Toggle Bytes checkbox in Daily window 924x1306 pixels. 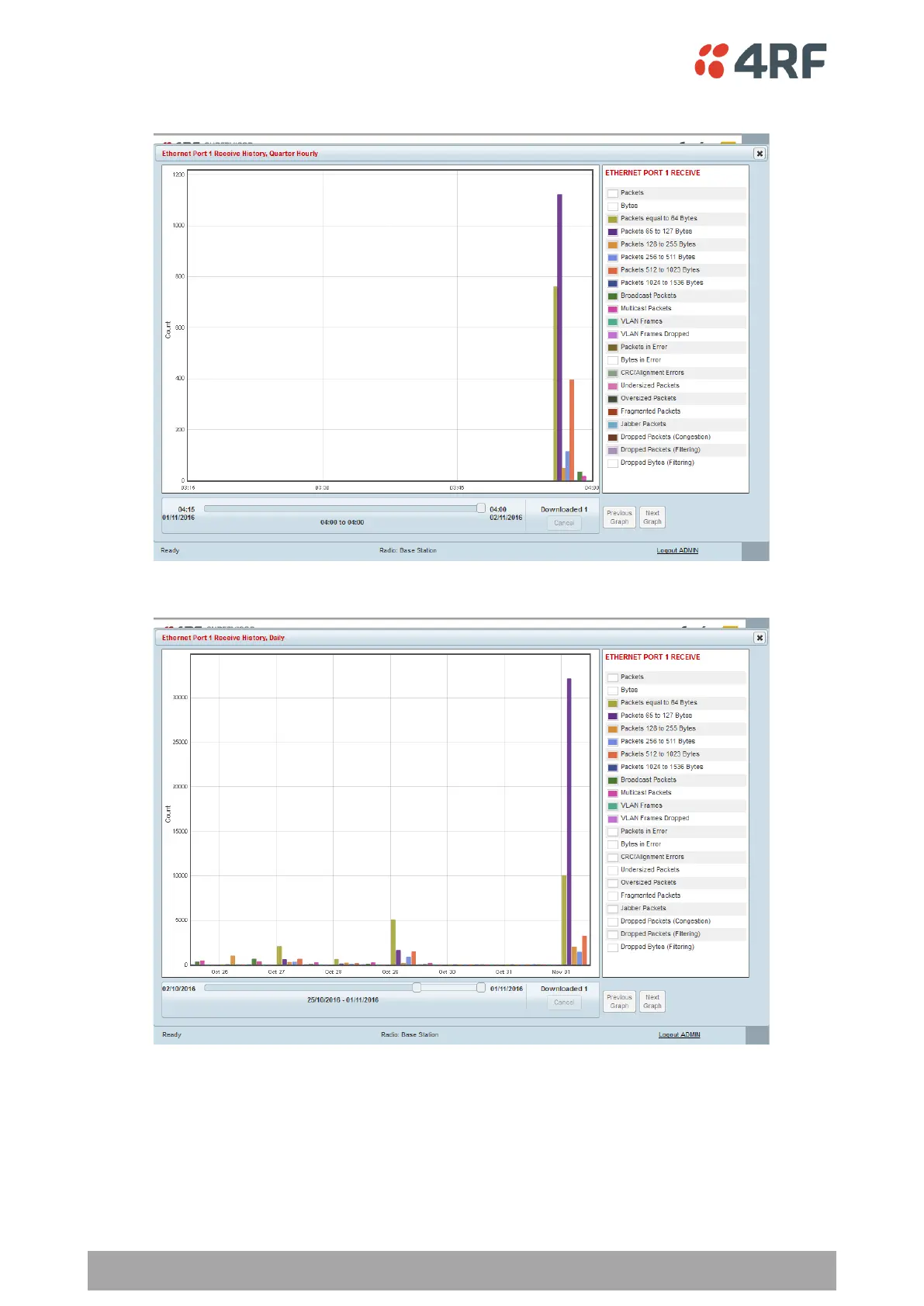[x=612, y=691]
